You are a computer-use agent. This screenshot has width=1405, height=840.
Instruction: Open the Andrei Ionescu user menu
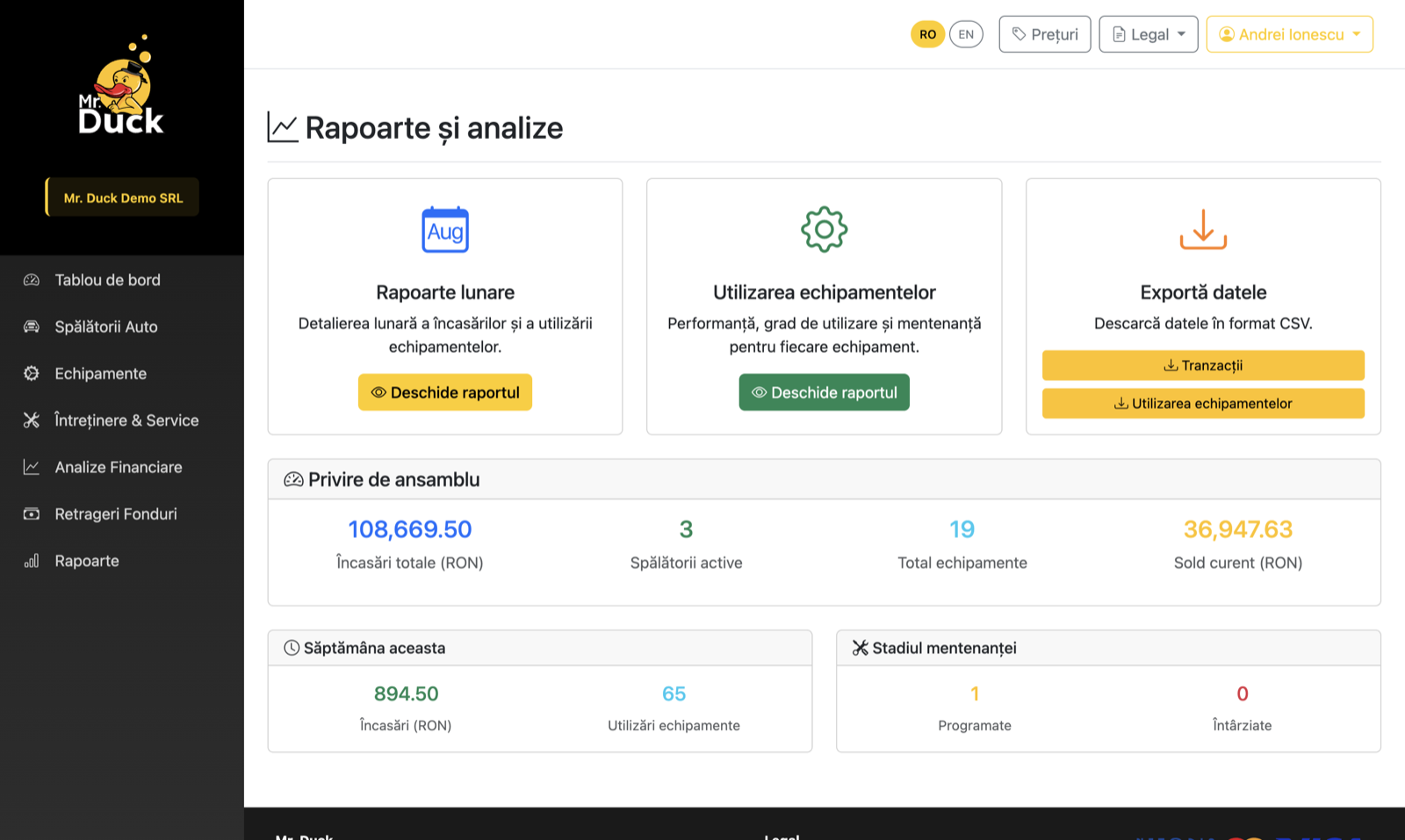pyautogui.click(x=1290, y=34)
